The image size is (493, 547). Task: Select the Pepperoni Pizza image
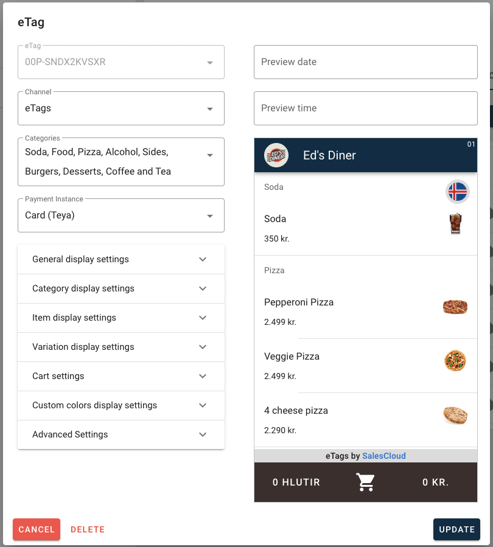[x=455, y=307]
